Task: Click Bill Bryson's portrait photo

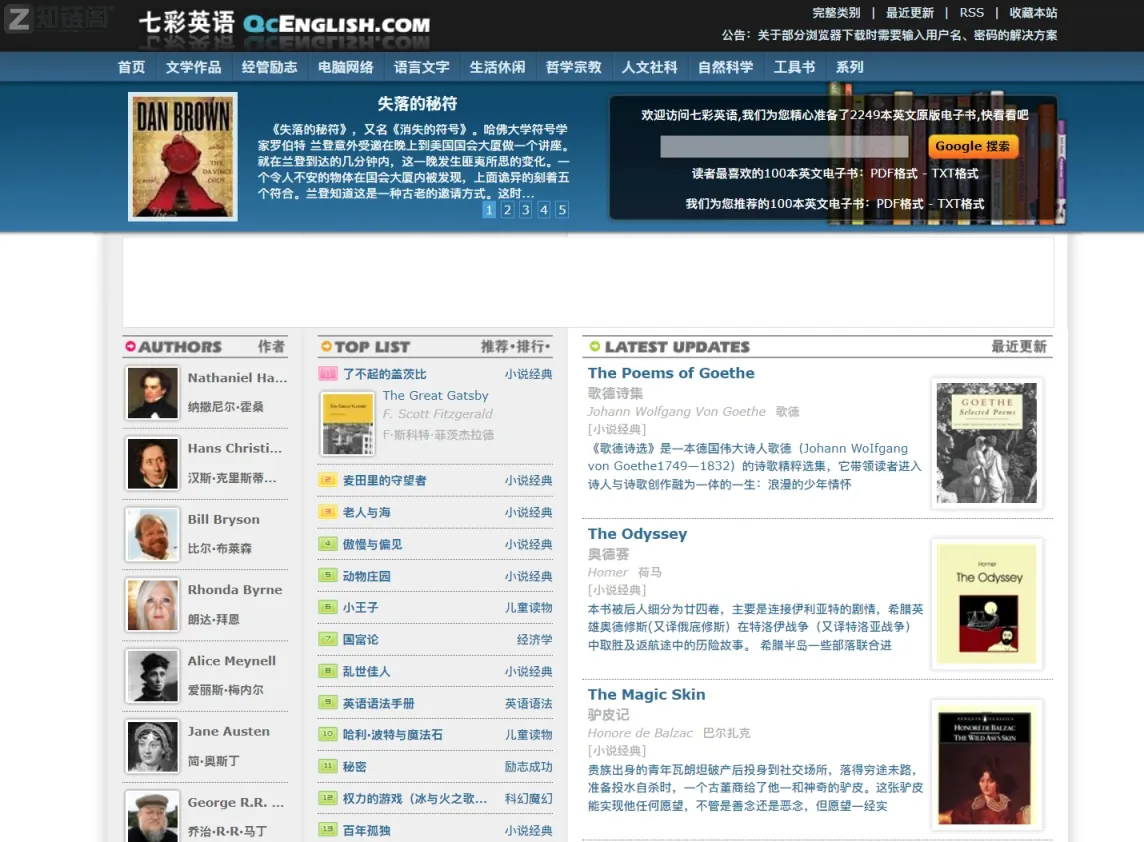Action: [x=152, y=534]
